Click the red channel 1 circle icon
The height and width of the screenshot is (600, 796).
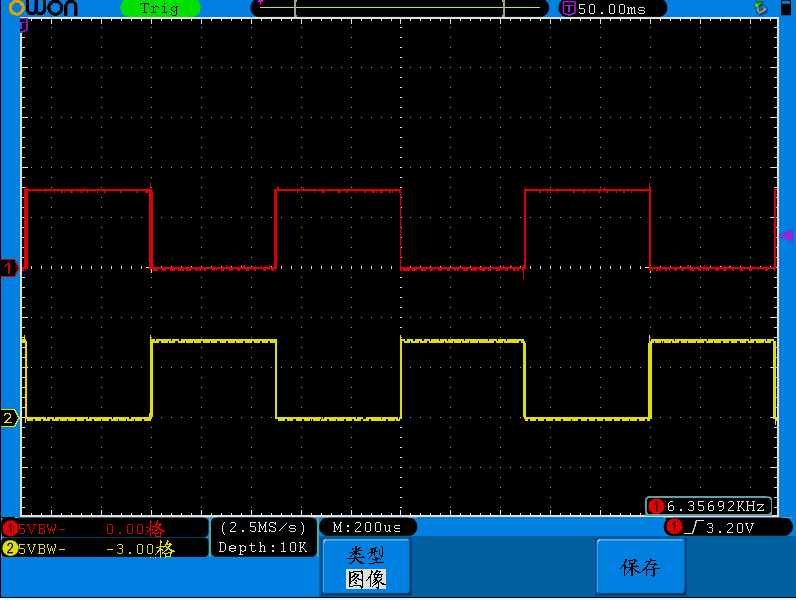coord(10,528)
